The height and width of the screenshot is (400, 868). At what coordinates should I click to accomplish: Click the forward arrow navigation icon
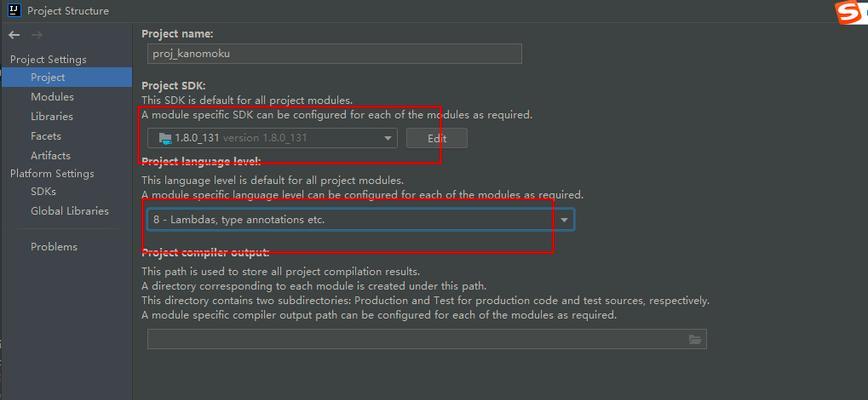[37, 35]
